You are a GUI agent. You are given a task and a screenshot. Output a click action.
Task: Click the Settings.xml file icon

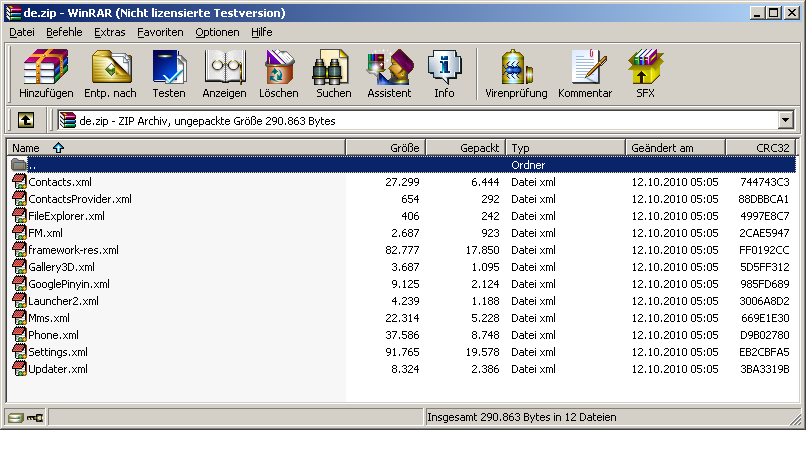[20, 352]
